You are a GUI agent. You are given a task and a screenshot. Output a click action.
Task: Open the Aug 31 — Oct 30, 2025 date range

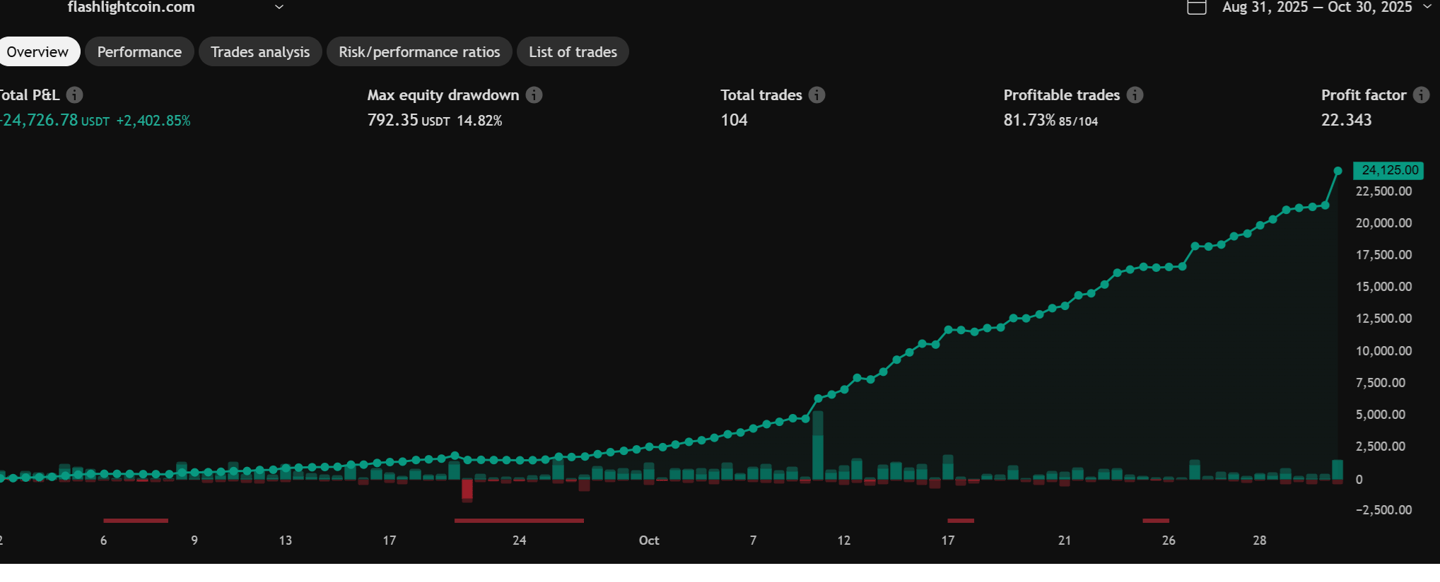pyautogui.click(x=1317, y=7)
